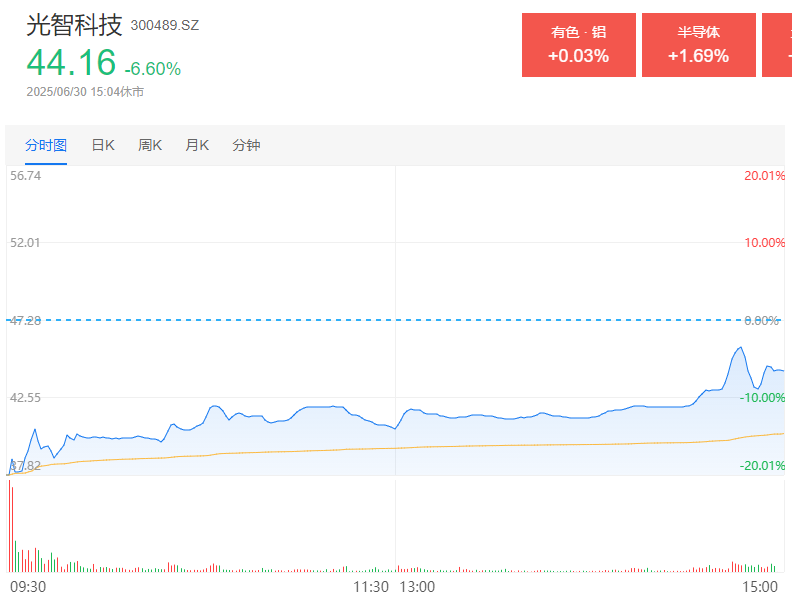Click the -10.00% green percent label
Image resolution: width=792 pixels, height=599 pixels.
(762, 397)
